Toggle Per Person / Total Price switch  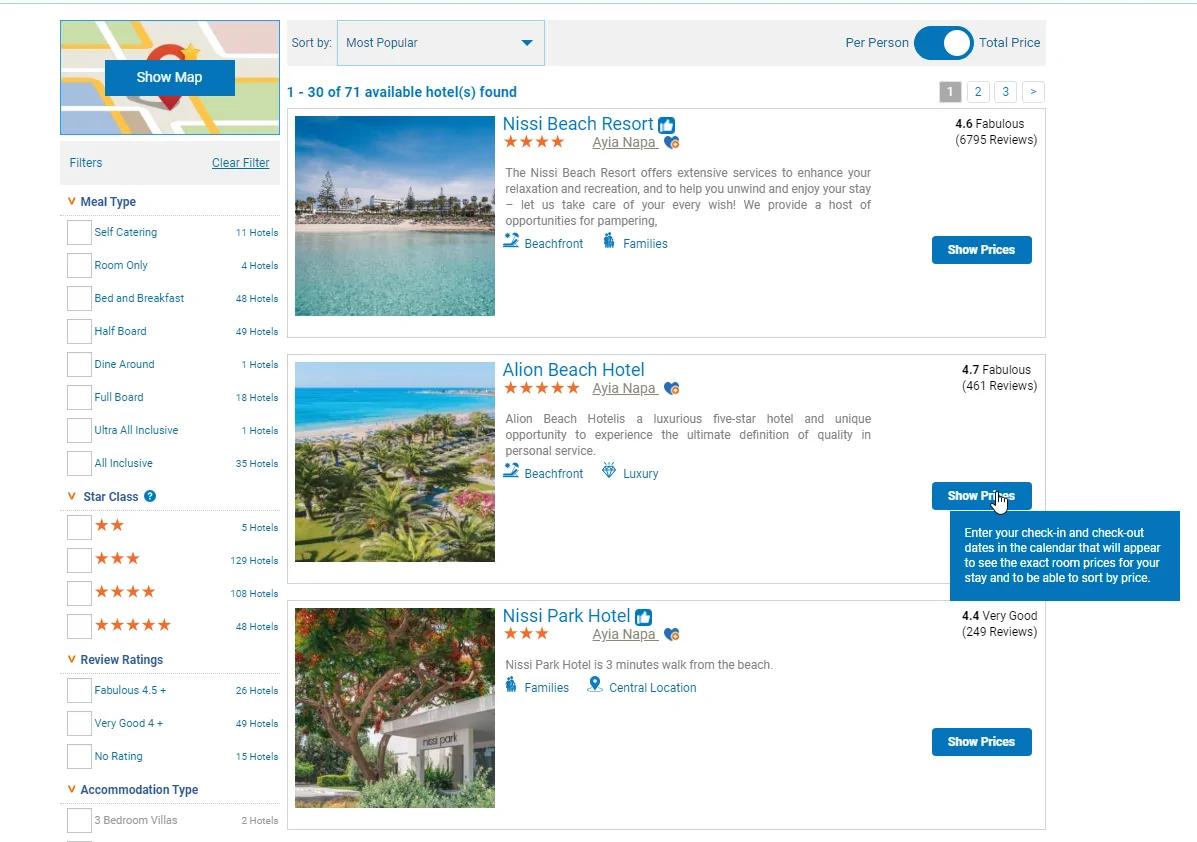(x=943, y=43)
